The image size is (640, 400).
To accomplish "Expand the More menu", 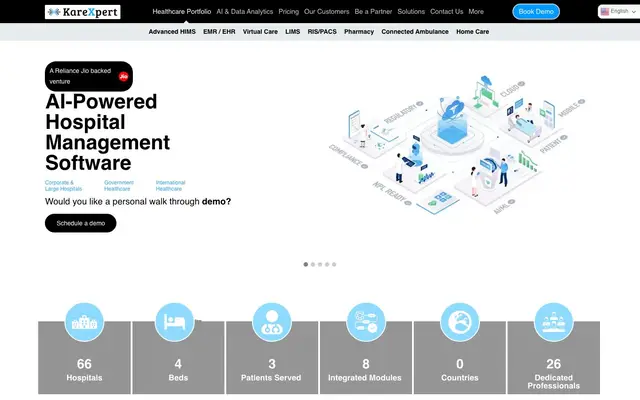I will pyautogui.click(x=476, y=11).
